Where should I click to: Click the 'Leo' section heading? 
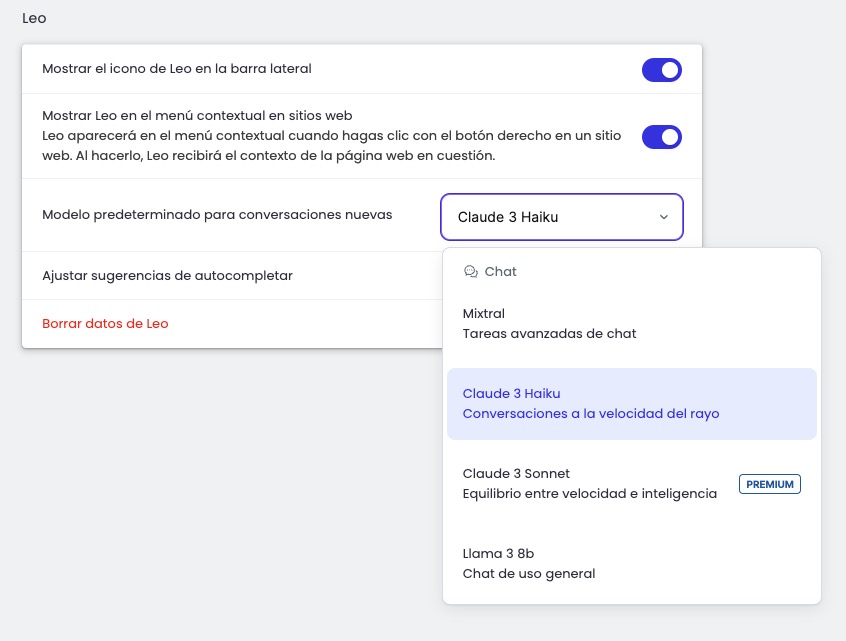(36, 18)
